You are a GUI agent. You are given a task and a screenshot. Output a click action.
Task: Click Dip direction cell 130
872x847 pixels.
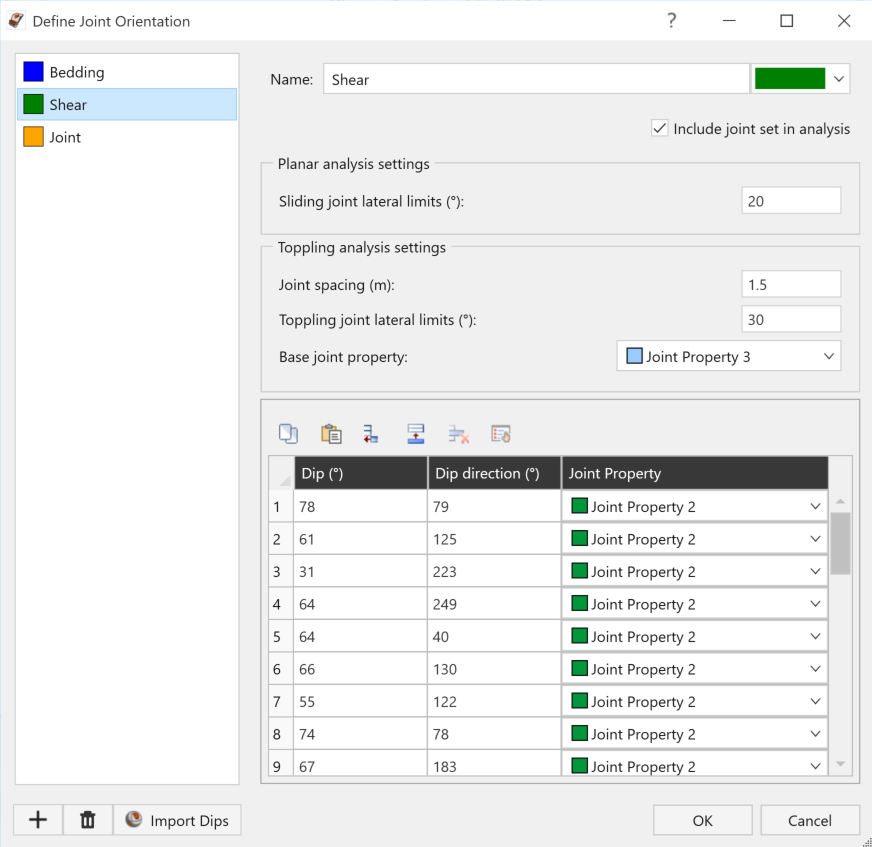click(x=494, y=668)
